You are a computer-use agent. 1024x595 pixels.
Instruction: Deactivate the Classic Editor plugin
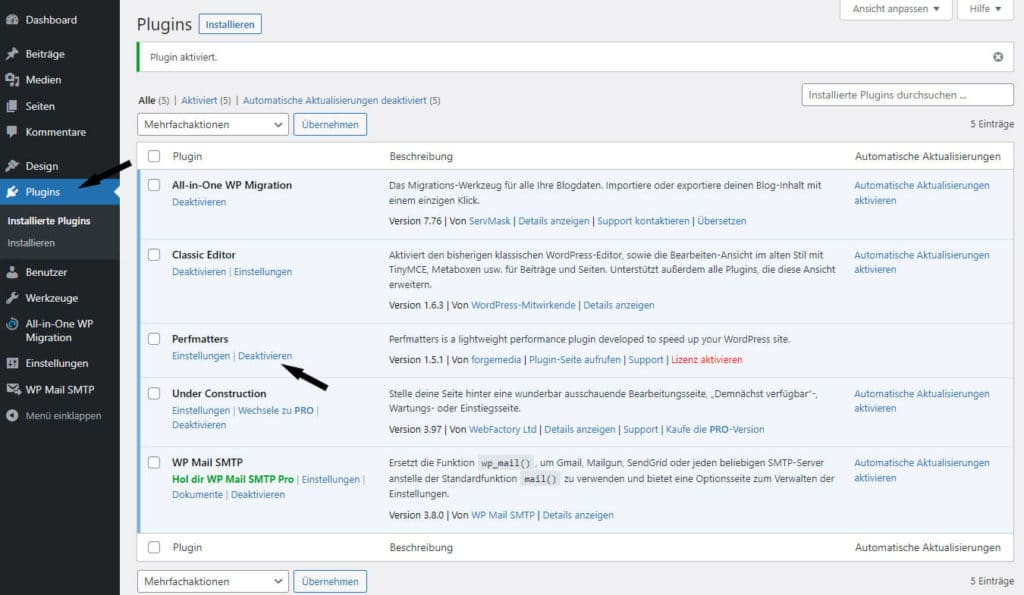pyautogui.click(x=199, y=272)
